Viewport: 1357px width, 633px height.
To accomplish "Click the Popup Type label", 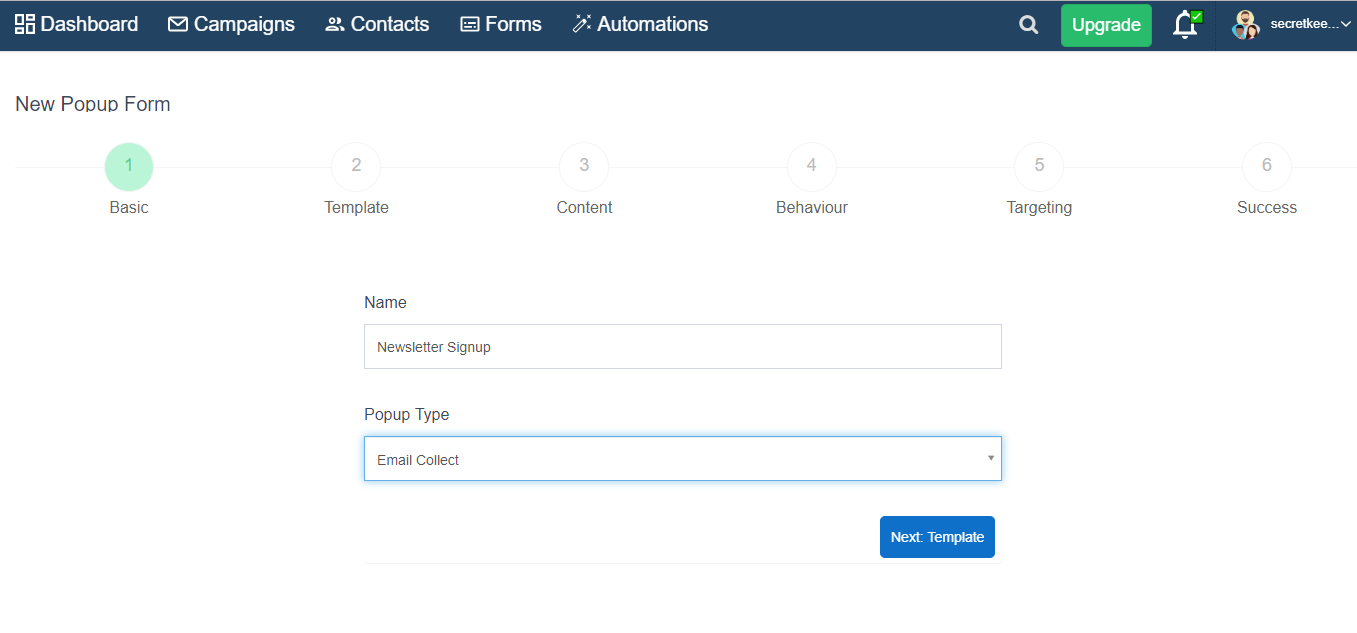I will 407,415.
